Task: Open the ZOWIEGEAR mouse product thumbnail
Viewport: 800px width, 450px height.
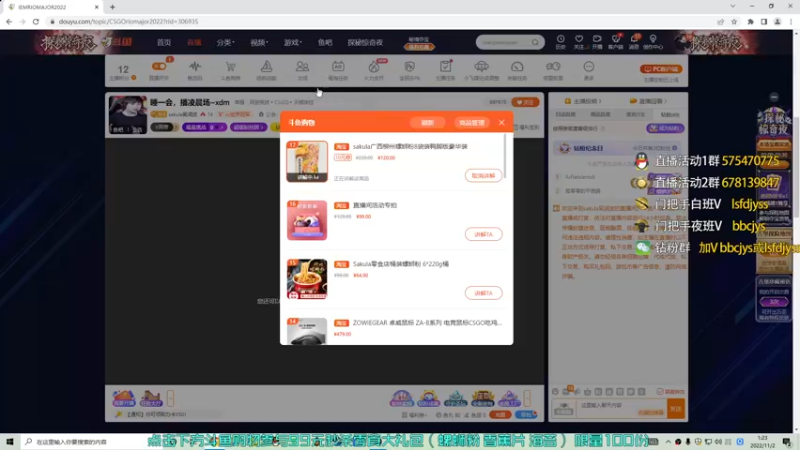Action: pyautogui.click(x=307, y=331)
